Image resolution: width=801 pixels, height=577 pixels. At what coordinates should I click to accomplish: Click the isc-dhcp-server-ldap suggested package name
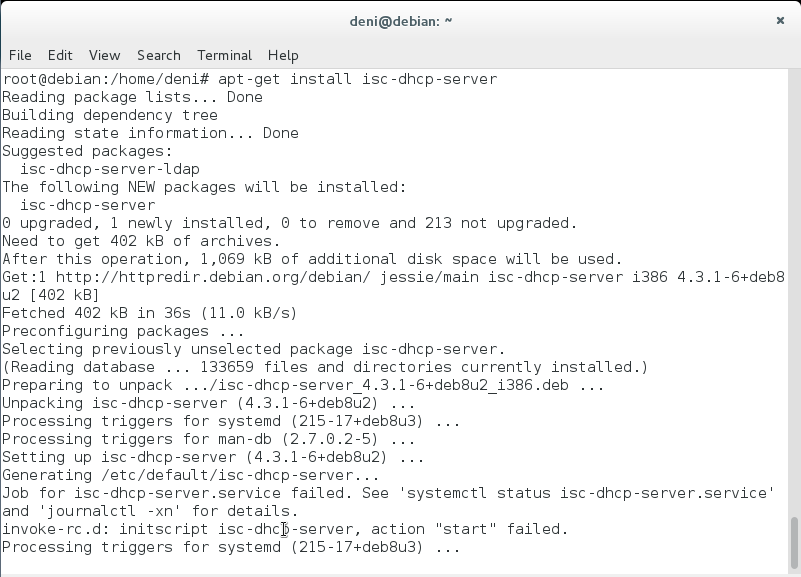(110, 169)
